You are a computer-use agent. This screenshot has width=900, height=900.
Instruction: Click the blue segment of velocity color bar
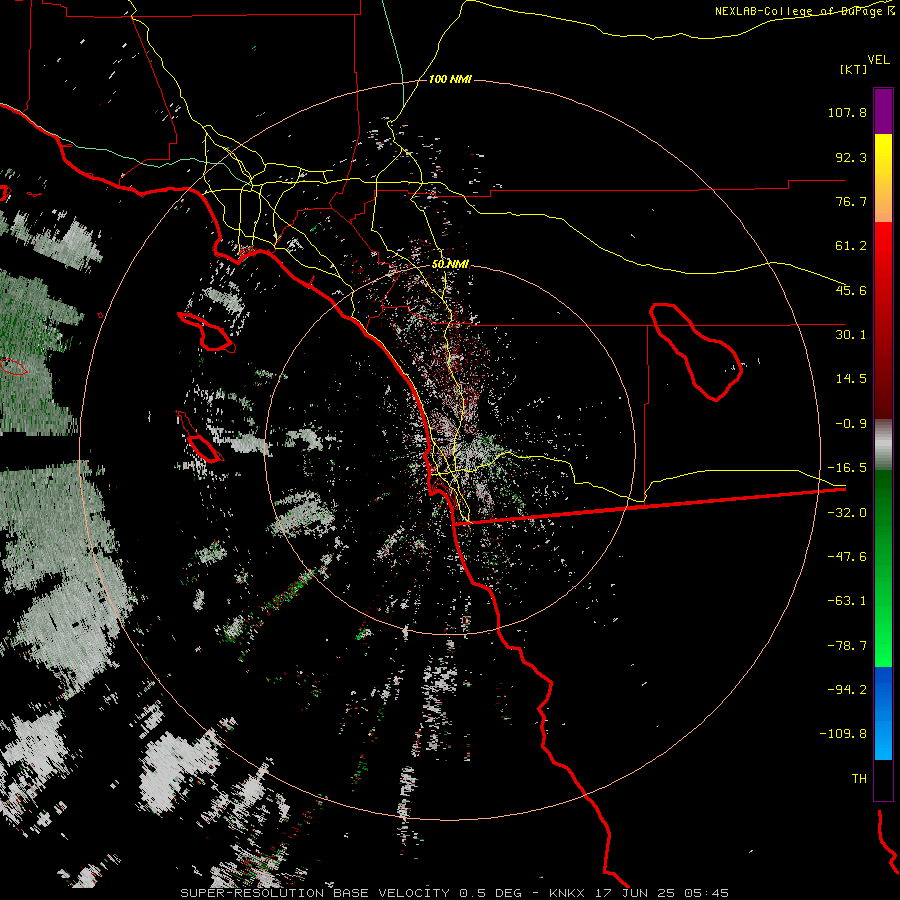pos(883,713)
